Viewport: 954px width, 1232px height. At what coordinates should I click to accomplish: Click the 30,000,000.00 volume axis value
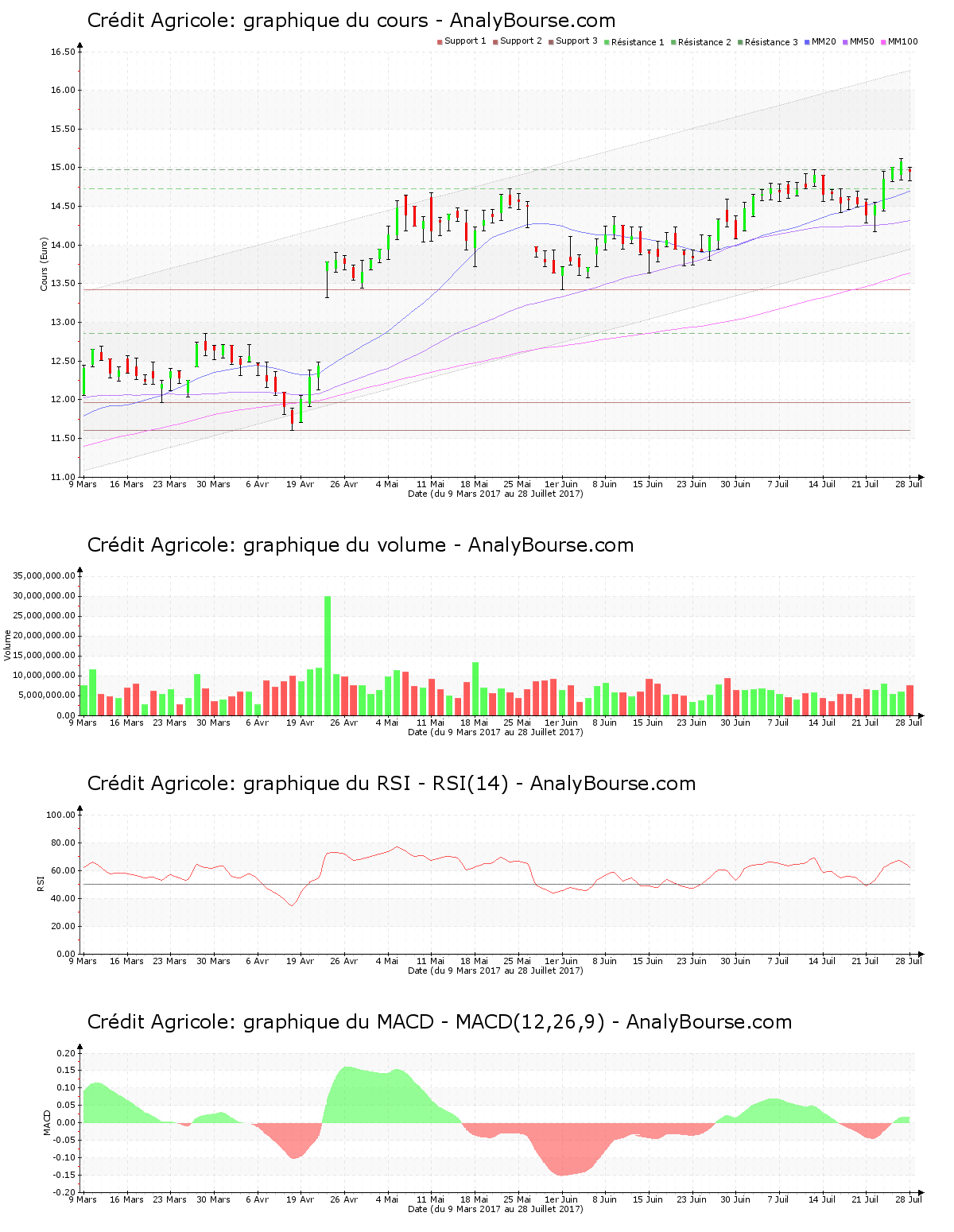[44, 596]
